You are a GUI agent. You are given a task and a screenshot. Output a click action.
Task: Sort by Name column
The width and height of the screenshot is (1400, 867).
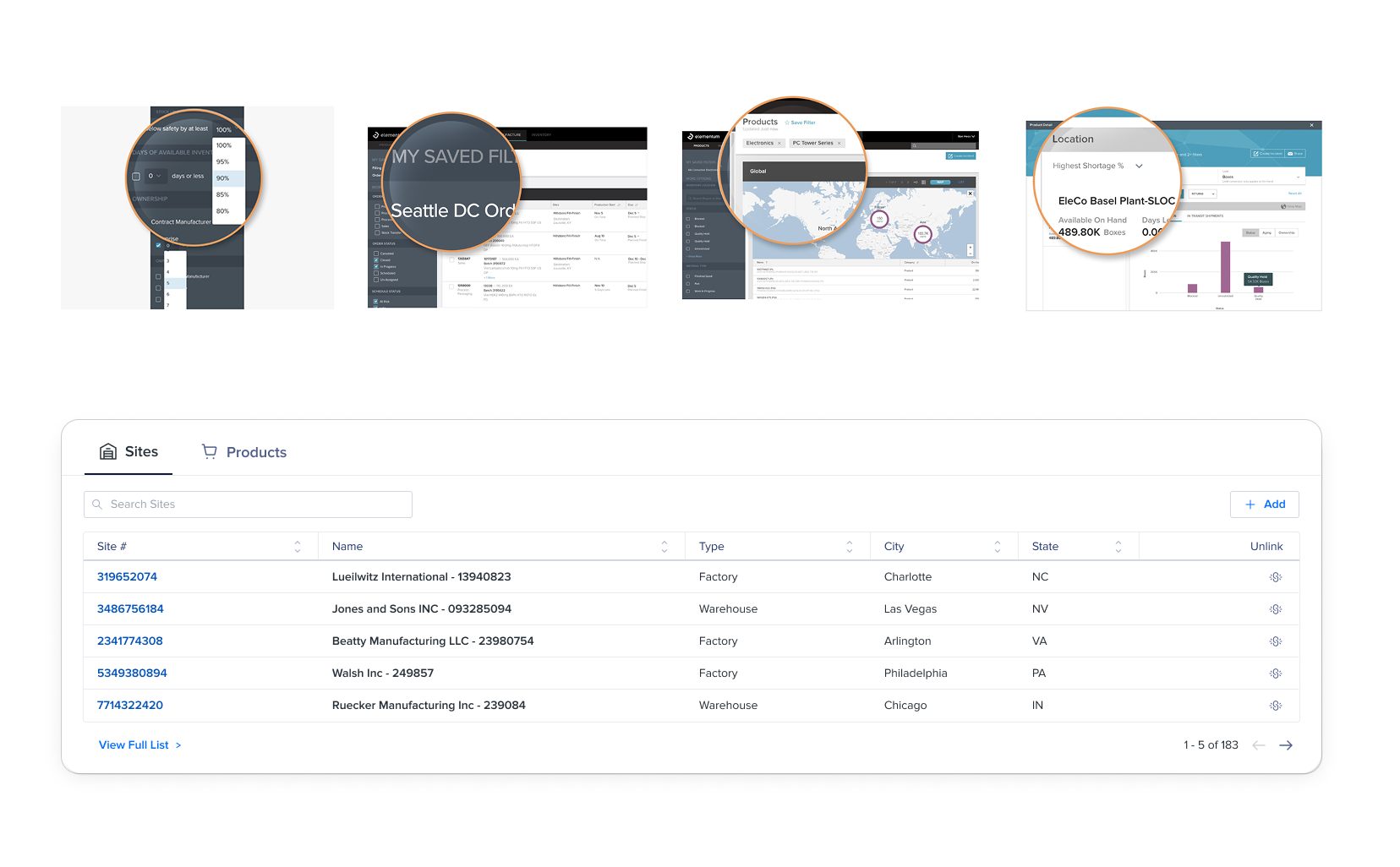tap(664, 547)
